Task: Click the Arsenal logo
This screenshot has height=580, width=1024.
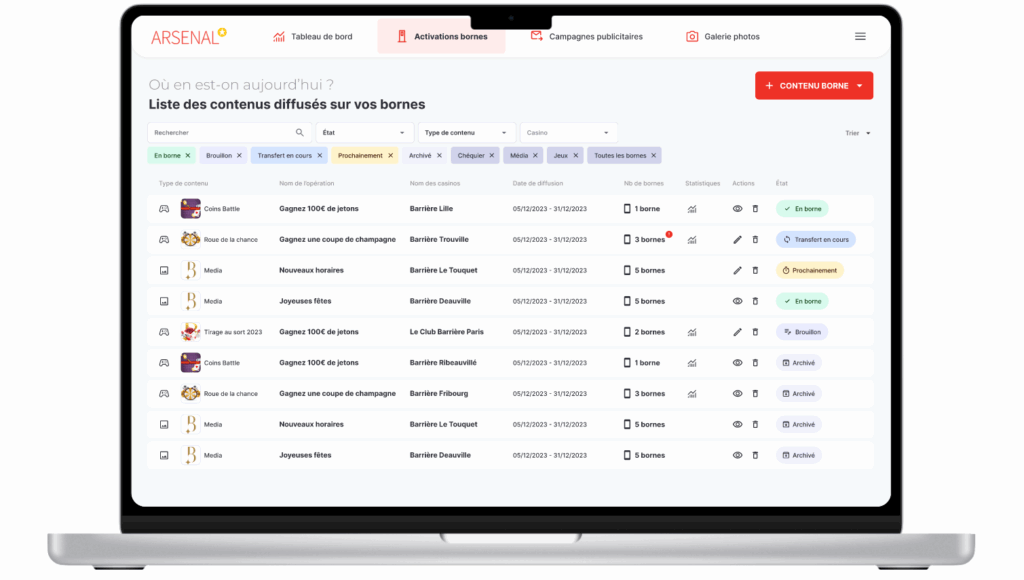Action: click(x=186, y=34)
